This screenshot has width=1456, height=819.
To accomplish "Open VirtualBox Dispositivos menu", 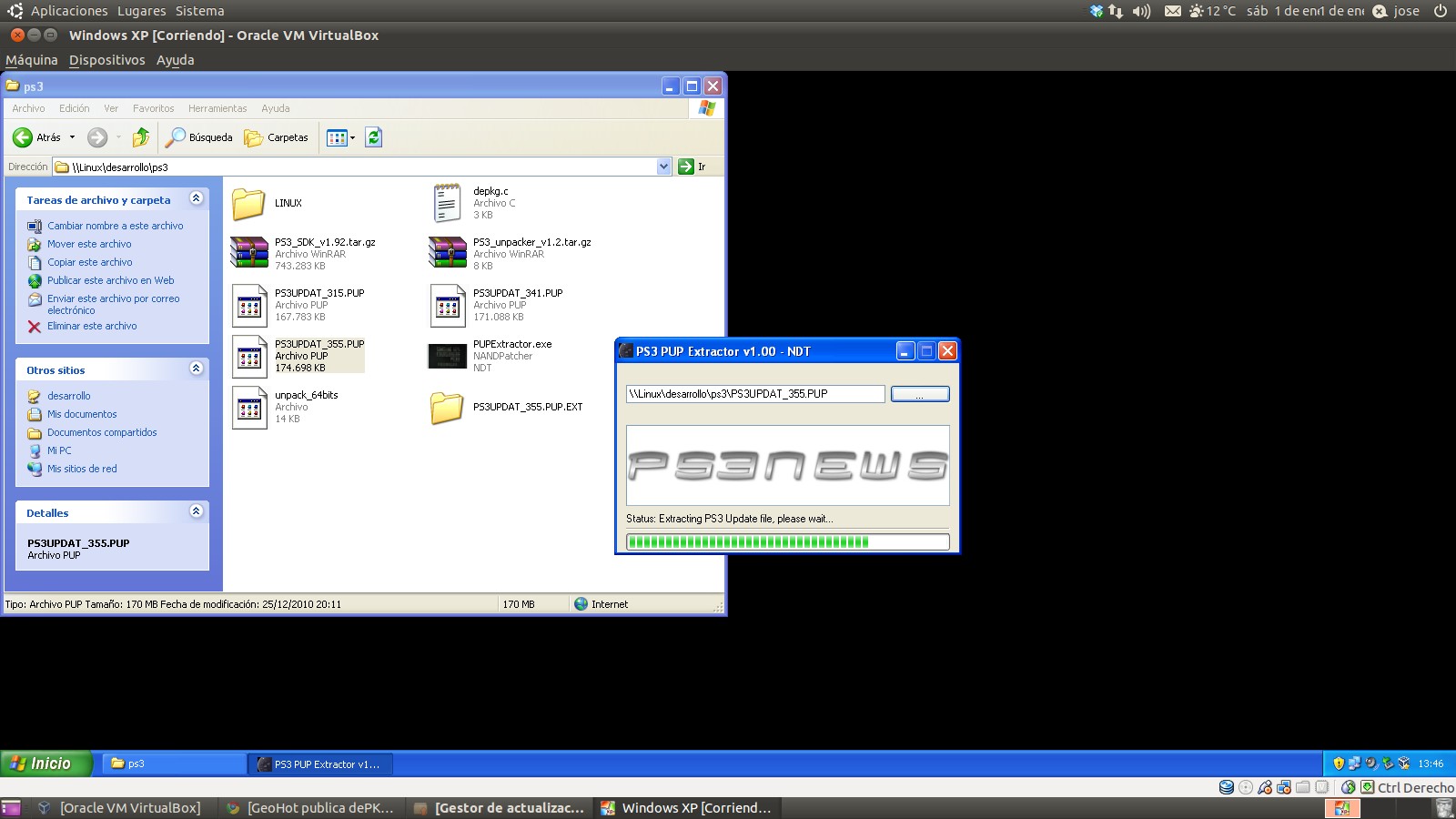I will click(x=107, y=60).
